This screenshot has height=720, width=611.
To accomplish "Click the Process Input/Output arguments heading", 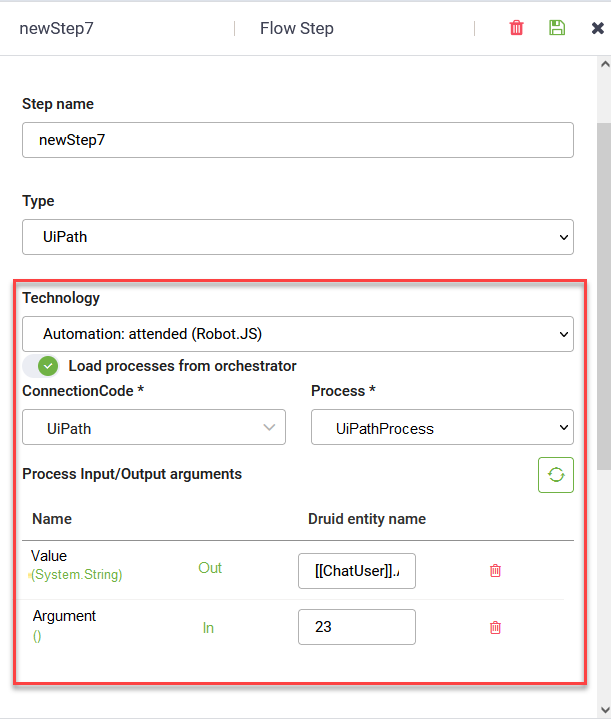I will pyautogui.click(x=132, y=474).
